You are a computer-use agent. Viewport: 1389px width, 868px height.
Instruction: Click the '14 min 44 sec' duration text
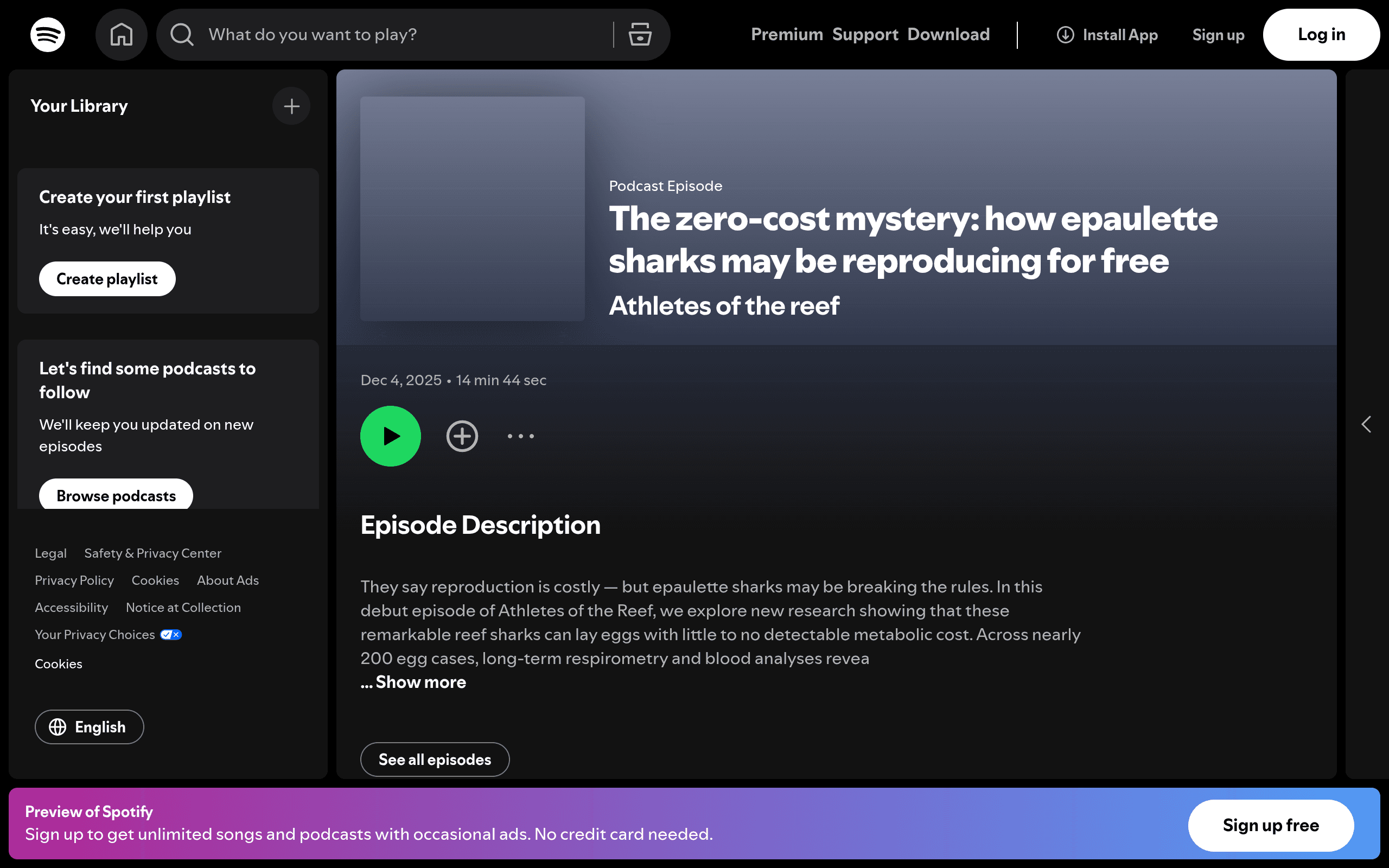tap(501, 380)
